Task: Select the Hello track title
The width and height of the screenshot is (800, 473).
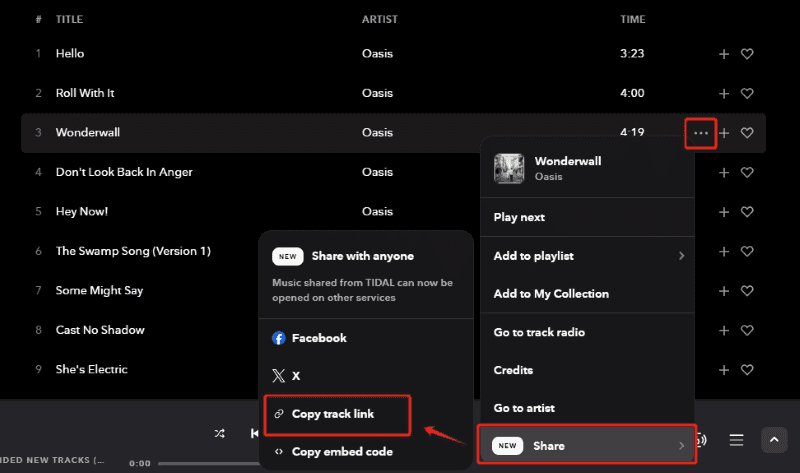Action: pos(70,54)
